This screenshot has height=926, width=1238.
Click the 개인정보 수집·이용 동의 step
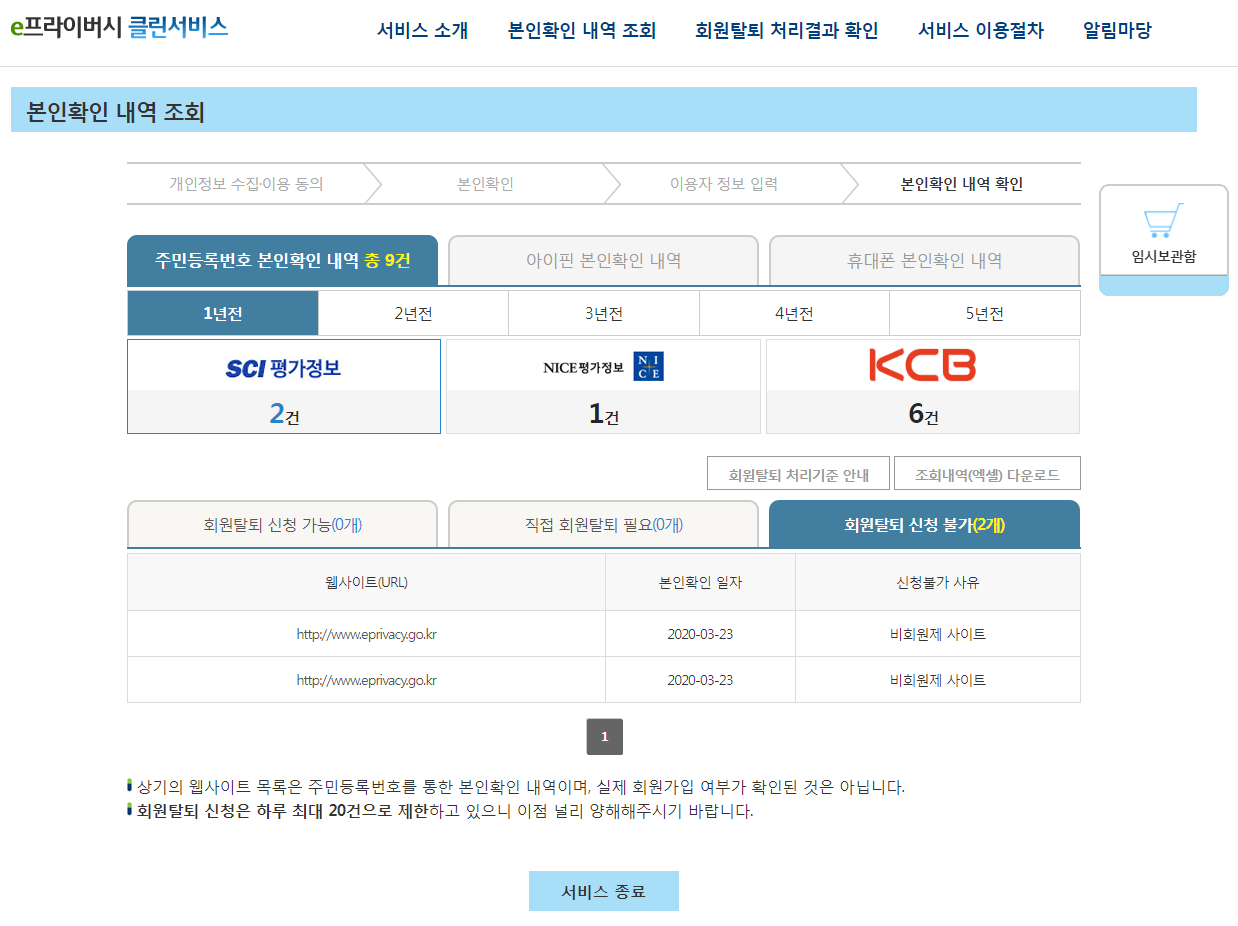click(x=246, y=184)
